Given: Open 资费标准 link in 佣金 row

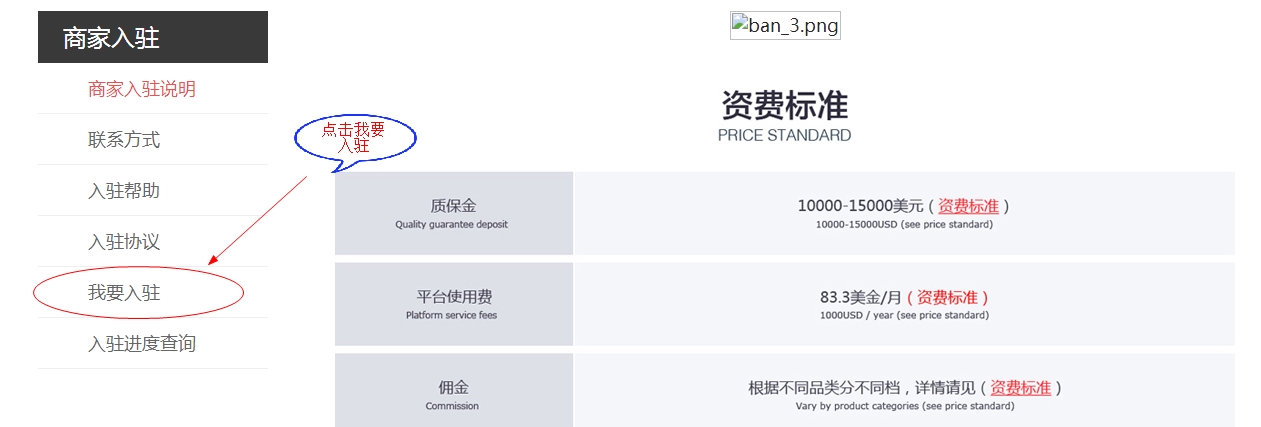Looking at the screenshot, I should click(x=1020, y=388).
